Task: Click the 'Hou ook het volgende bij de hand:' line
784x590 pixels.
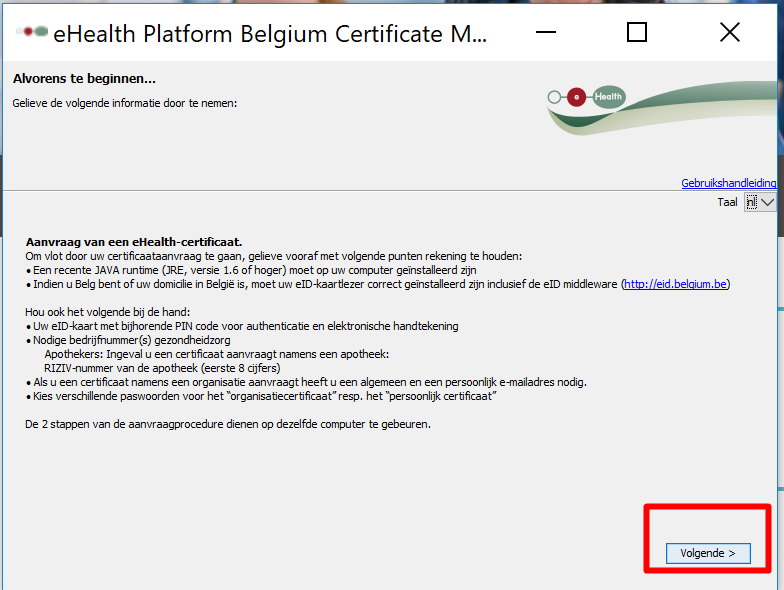Action: click(108, 312)
